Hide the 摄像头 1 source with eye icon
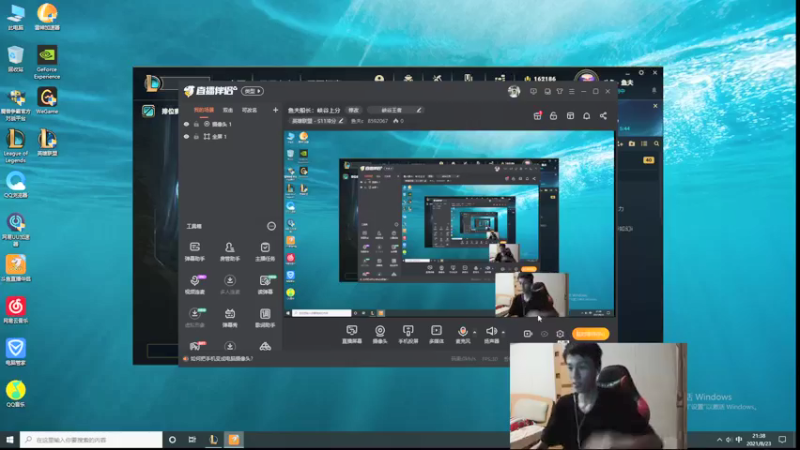 186,124
